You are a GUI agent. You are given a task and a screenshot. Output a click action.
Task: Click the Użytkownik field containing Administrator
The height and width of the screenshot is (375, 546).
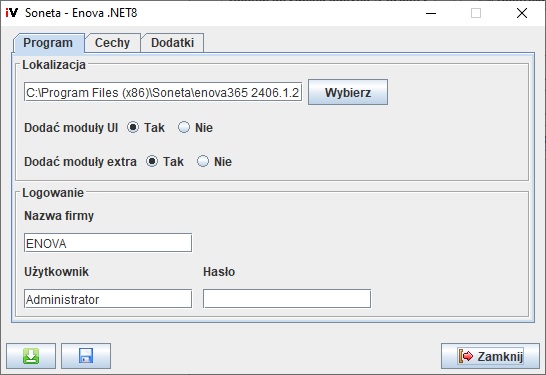pyautogui.click(x=108, y=299)
